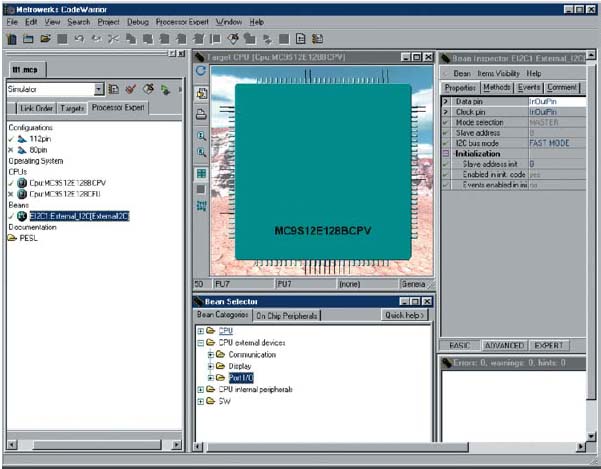This screenshot has height=469, width=601.
Task: Collapse the Initialization group in Bean Inspector
Action: pyautogui.click(x=446, y=154)
